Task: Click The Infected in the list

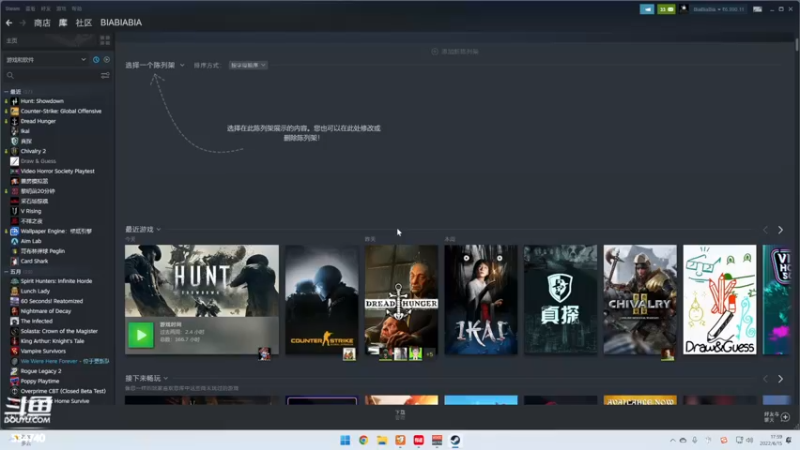Action: (x=36, y=321)
